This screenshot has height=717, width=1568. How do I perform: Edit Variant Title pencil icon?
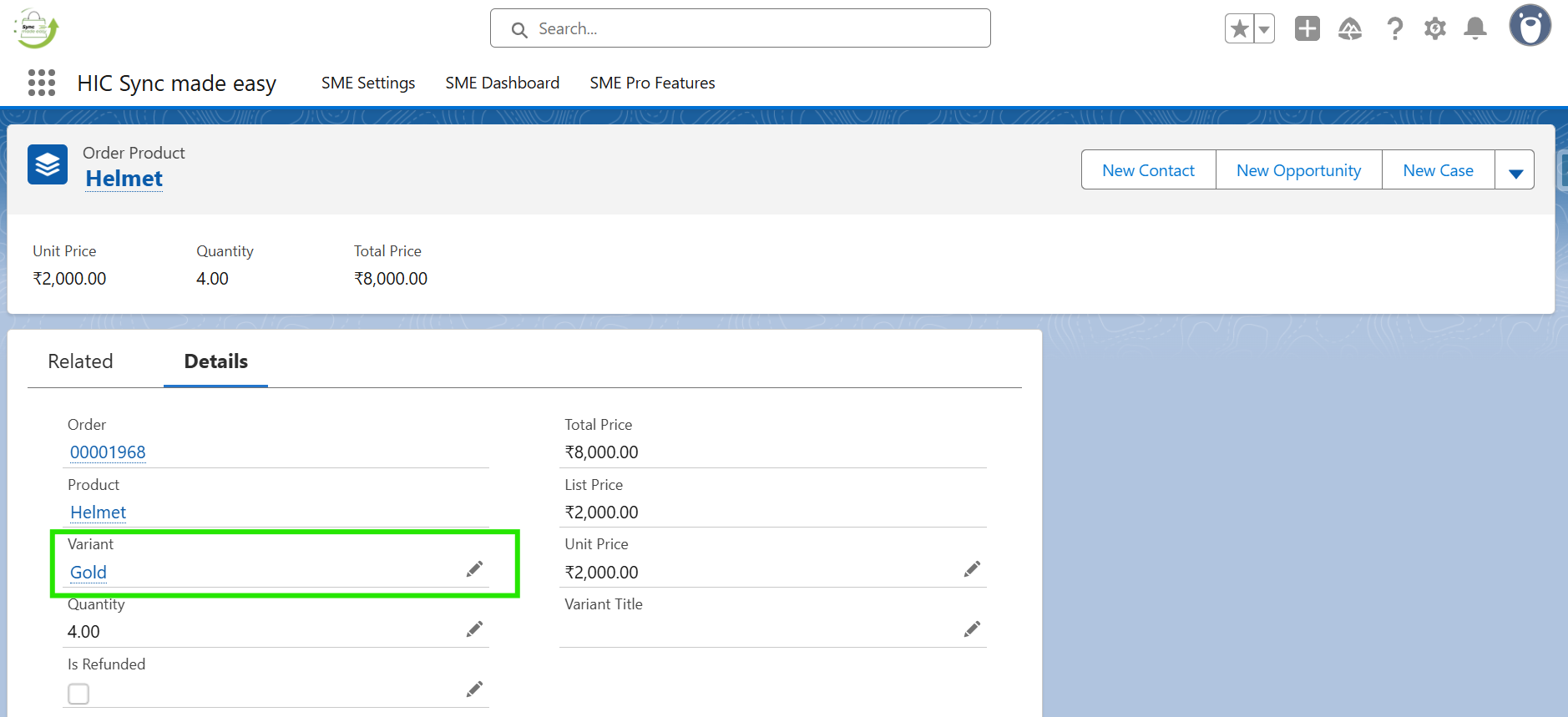pyautogui.click(x=972, y=629)
